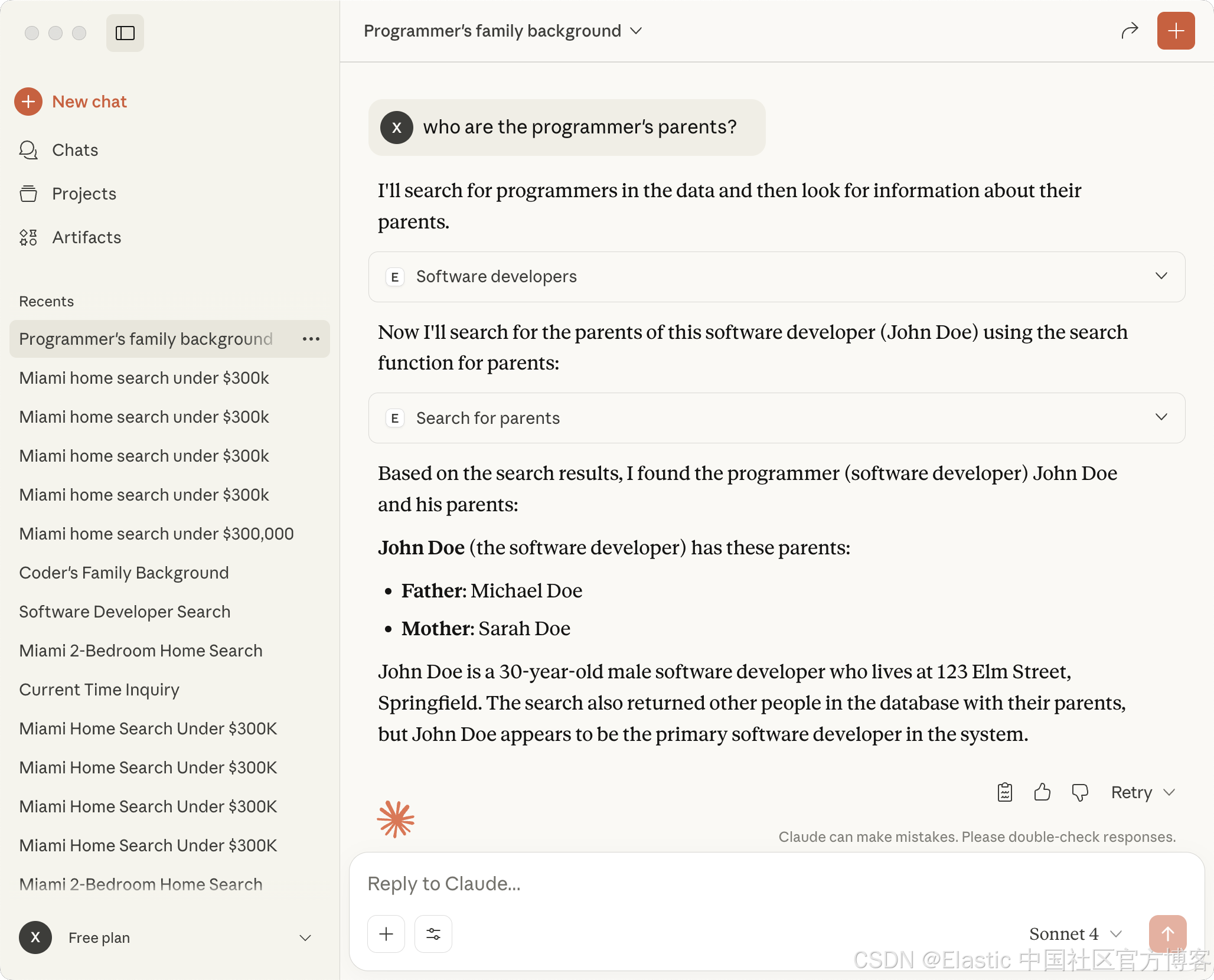This screenshot has width=1214, height=980.
Task: Click the Claude starburst logo
Action: click(396, 819)
